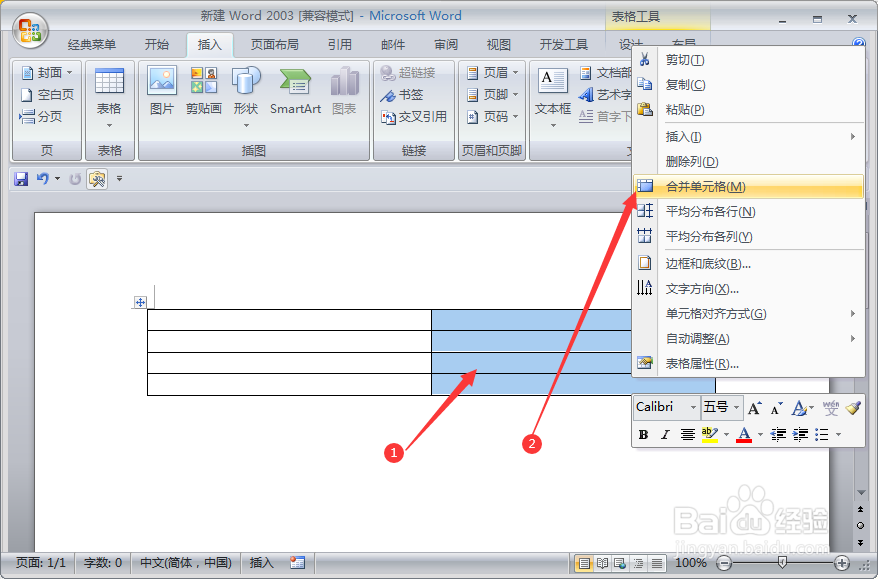This screenshot has width=878, height=579.
Task: Redo the last action
Action: tap(74, 179)
